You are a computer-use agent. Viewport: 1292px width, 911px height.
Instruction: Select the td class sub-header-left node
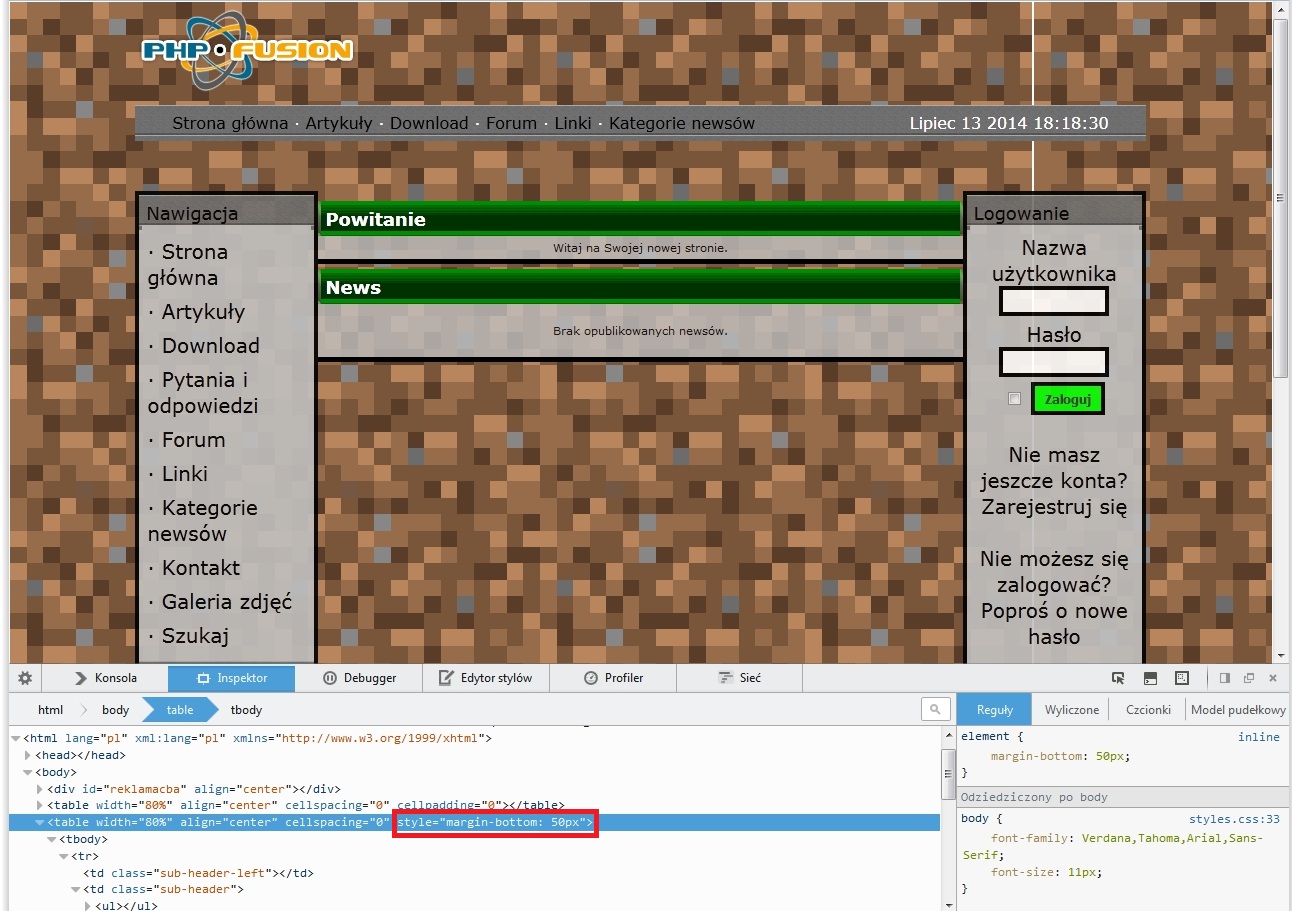coord(199,873)
